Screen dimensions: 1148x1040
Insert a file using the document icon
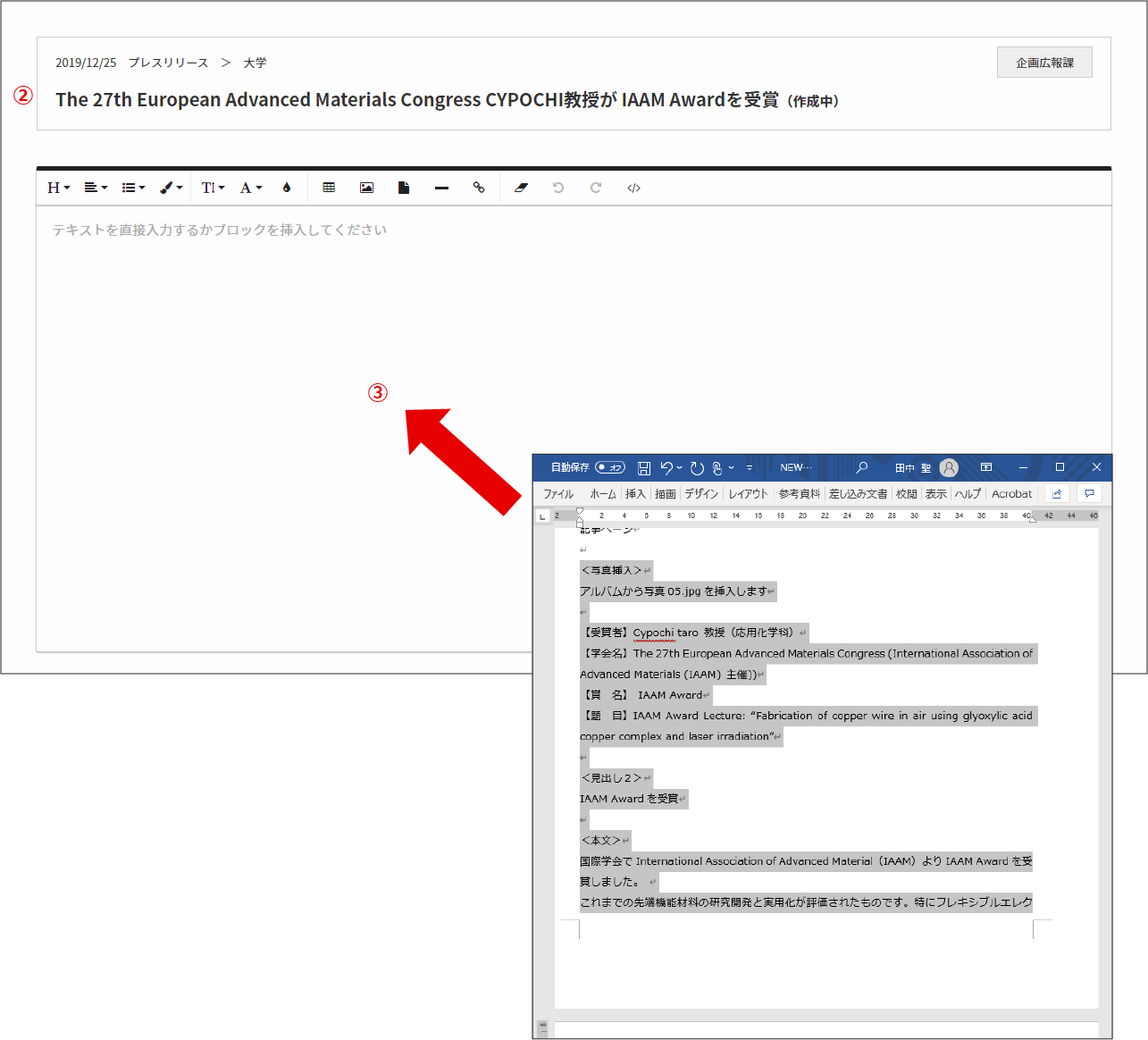(x=404, y=188)
